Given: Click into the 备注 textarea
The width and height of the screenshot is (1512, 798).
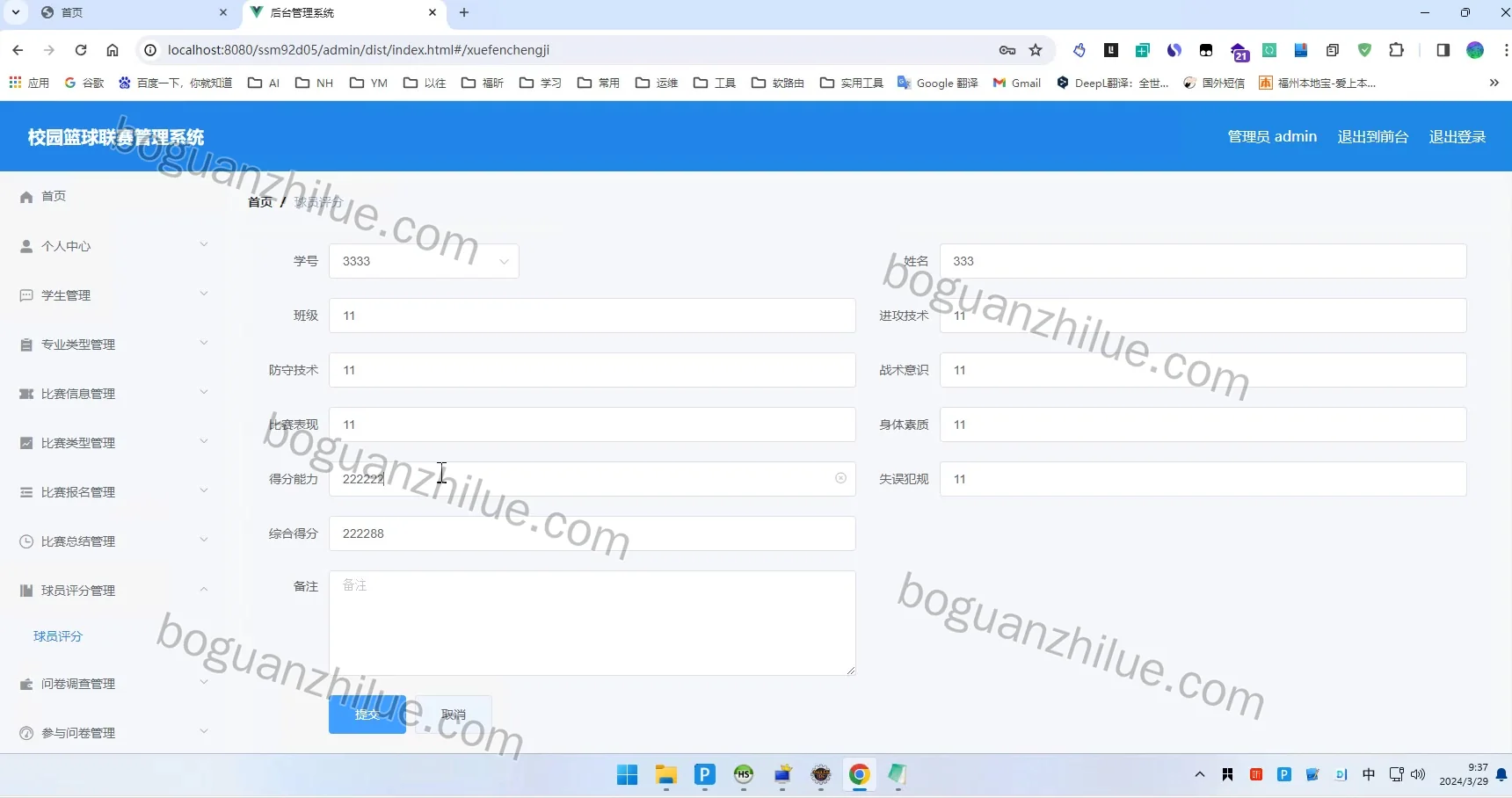Looking at the screenshot, I should click(x=592, y=623).
